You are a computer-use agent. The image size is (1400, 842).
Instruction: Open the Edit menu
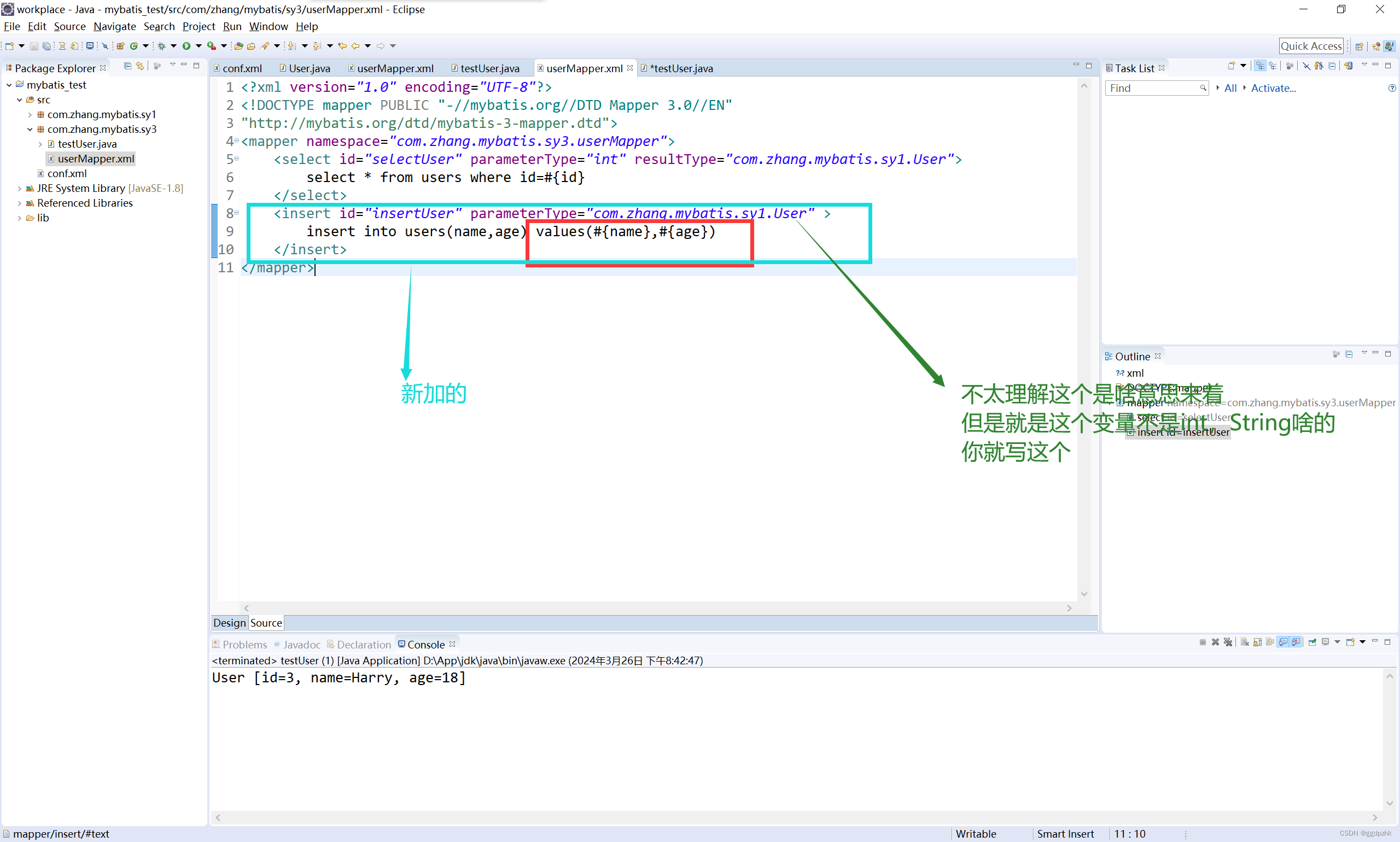(37, 26)
